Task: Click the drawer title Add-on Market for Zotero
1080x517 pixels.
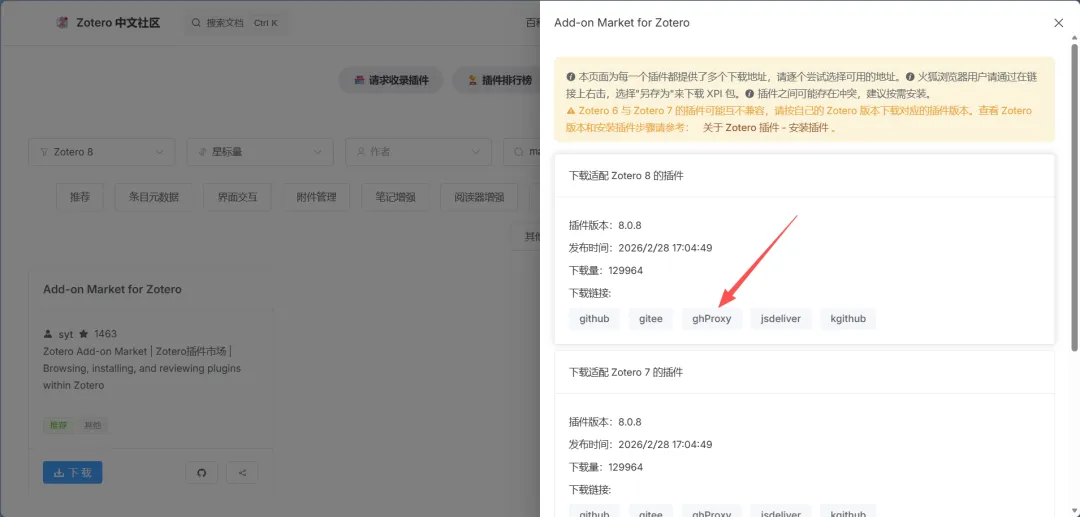Action: pyautogui.click(x=622, y=23)
